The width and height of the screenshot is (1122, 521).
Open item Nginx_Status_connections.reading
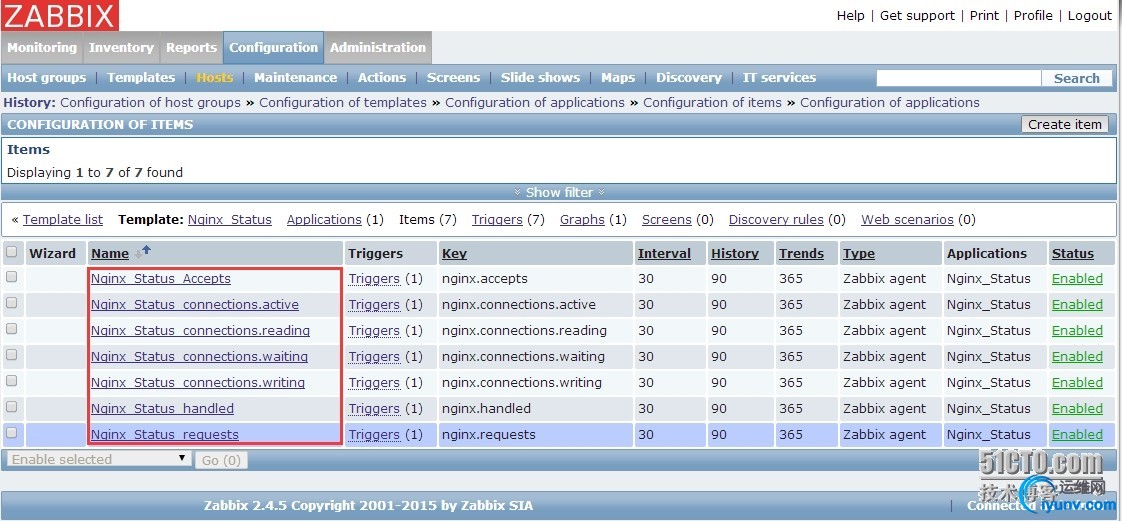tap(200, 331)
